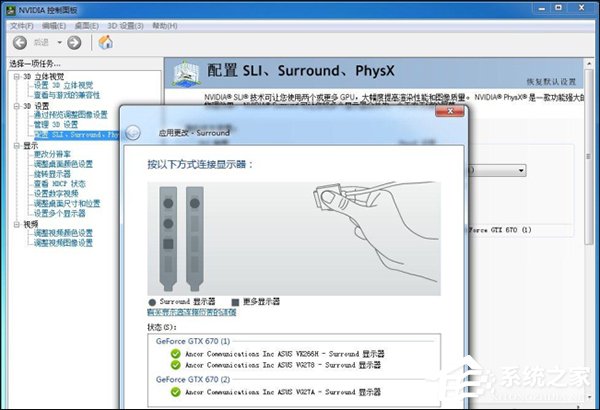Click GeForce GTX 670 (1) status heading
The width and height of the screenshot is (600, 410).
(x=193, y=341)
